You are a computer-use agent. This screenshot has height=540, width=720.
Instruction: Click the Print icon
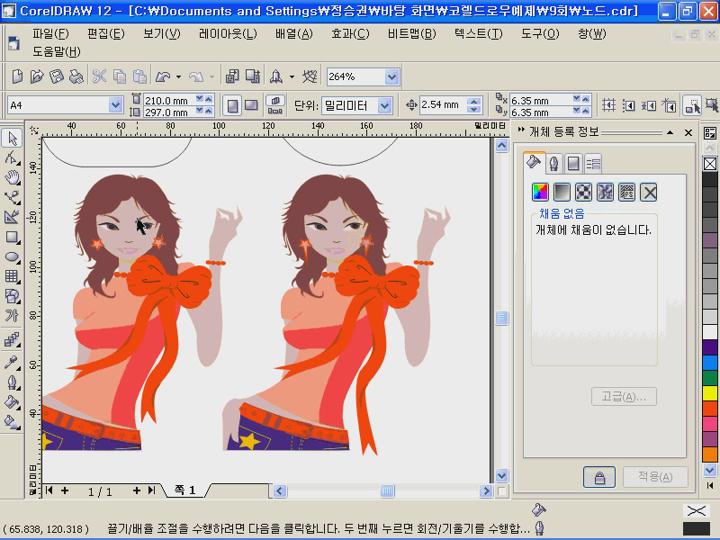tap(76, 76)
